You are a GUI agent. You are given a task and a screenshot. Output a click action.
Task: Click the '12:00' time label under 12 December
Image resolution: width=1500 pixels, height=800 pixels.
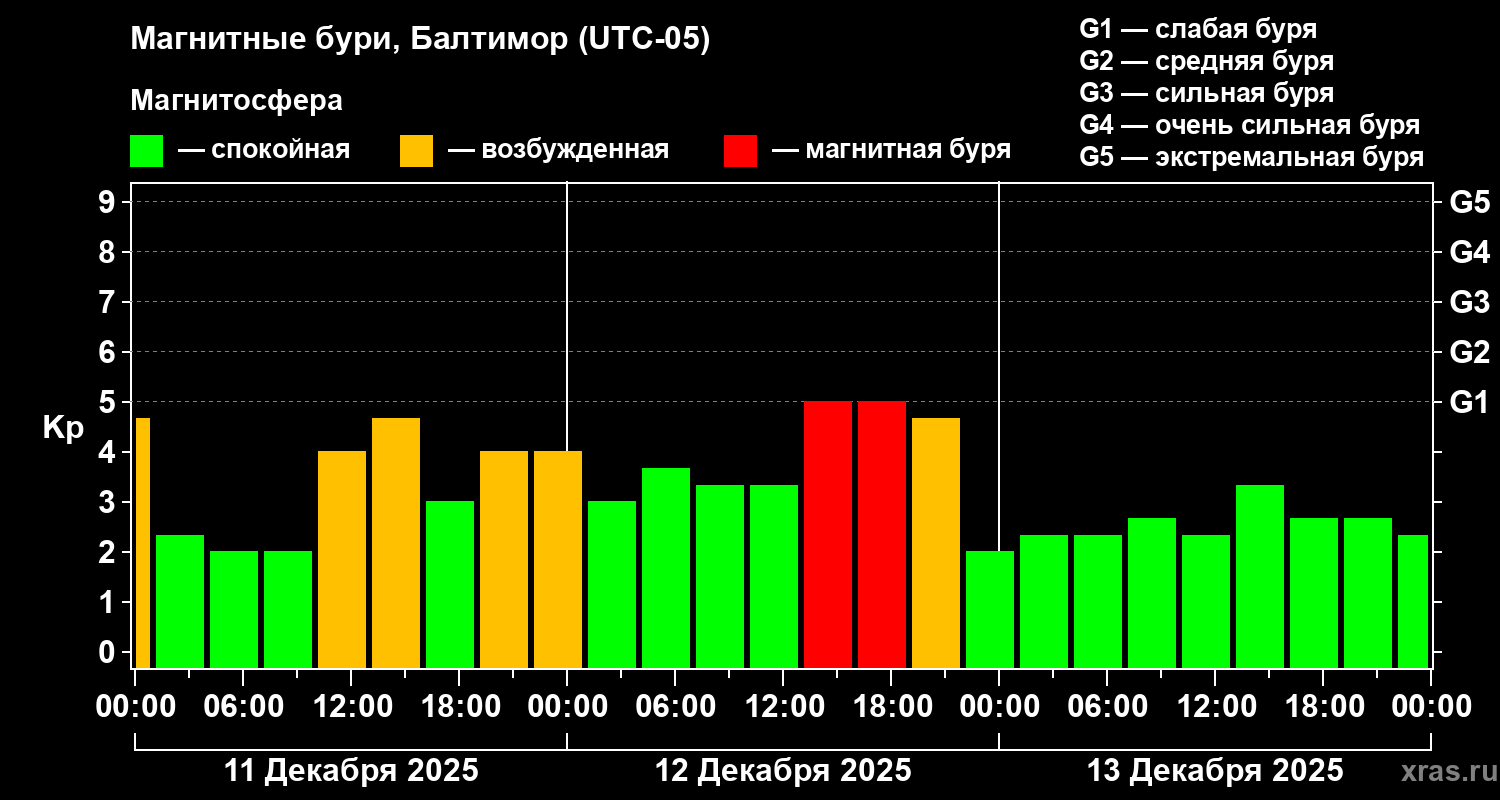pyautogui.click(x=783, y=707)
